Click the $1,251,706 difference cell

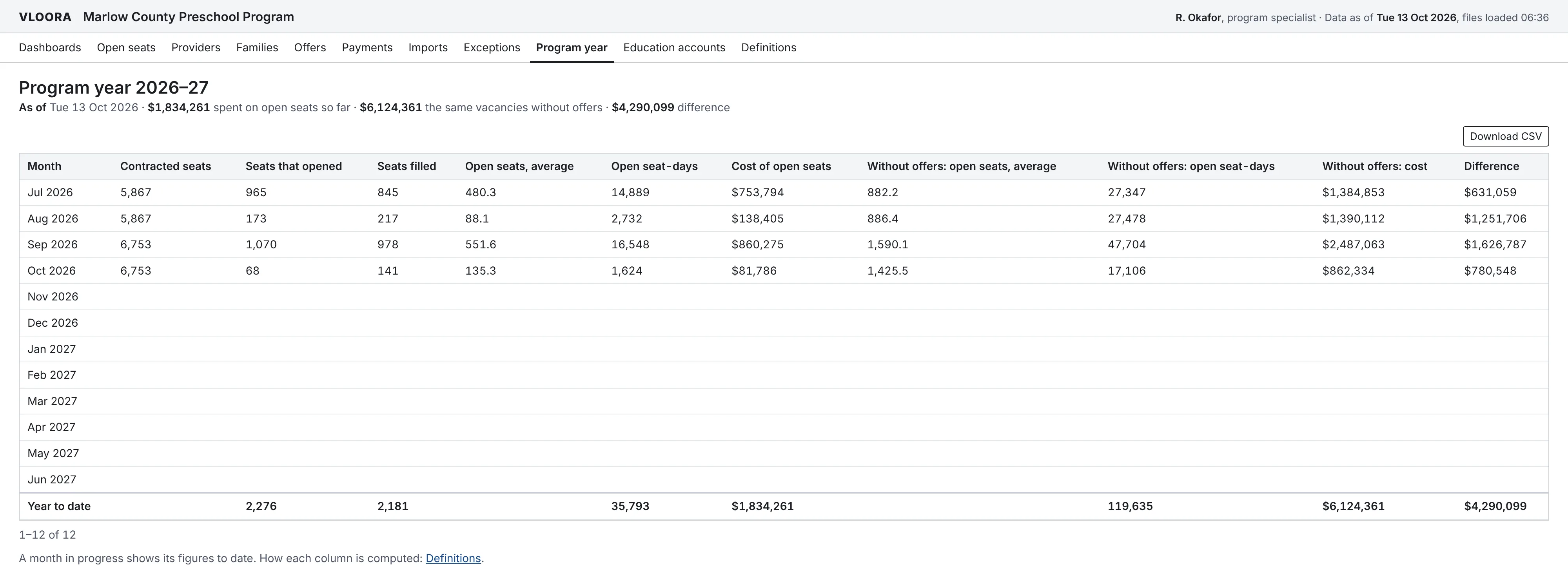pos(1495,219)
